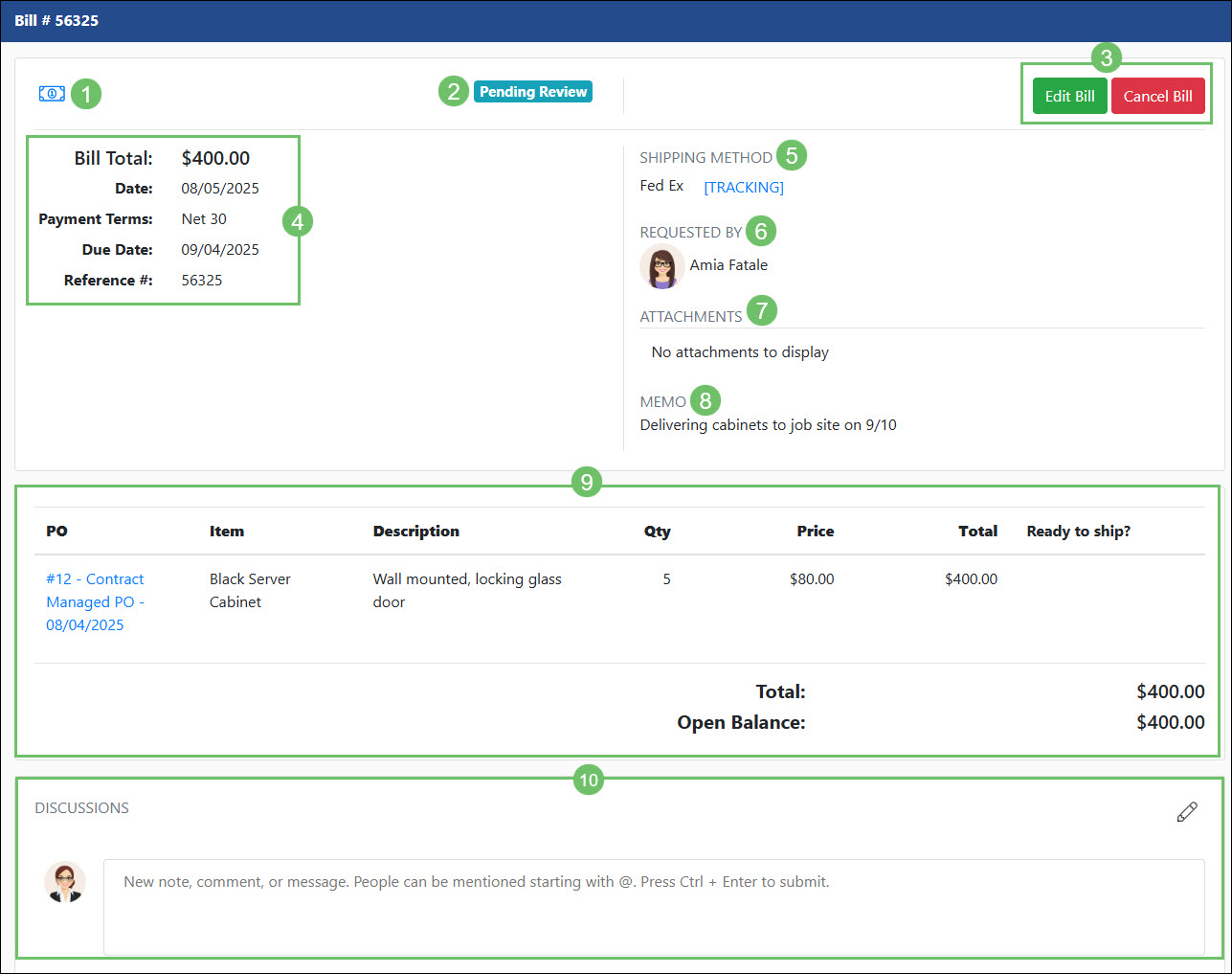1232x974 pixels.
Task: Click Amia Fatale's profile avatar
Action: click(661, 266)
